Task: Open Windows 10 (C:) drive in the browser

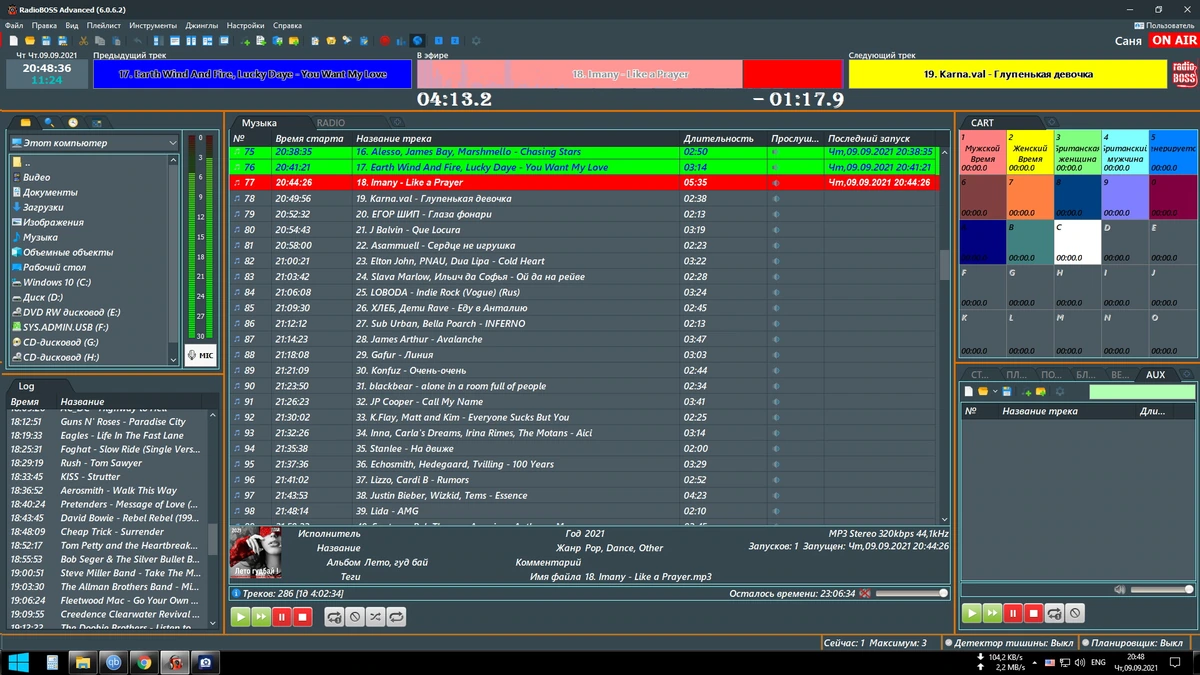Action: (x=56, y=282)
